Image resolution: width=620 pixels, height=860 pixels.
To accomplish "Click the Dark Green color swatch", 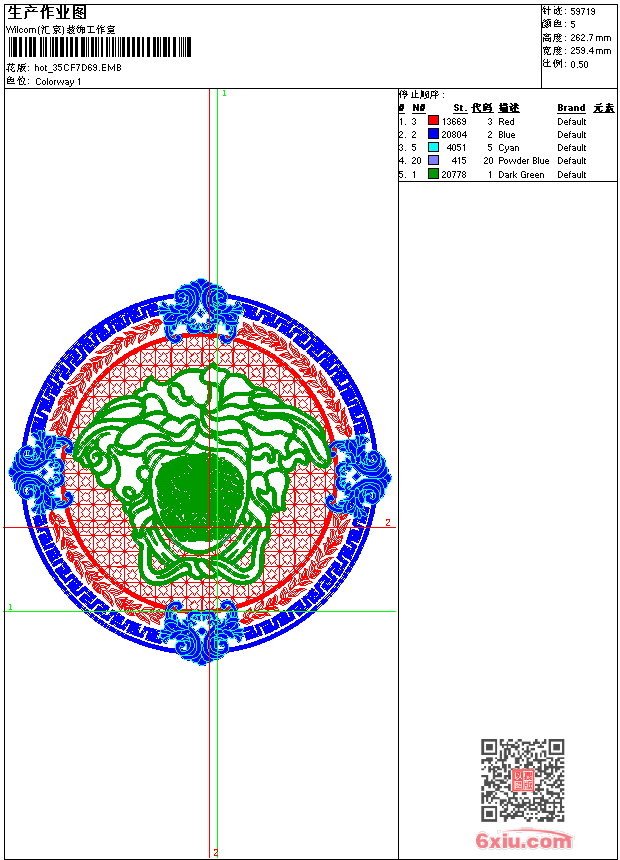I will 433,174.
